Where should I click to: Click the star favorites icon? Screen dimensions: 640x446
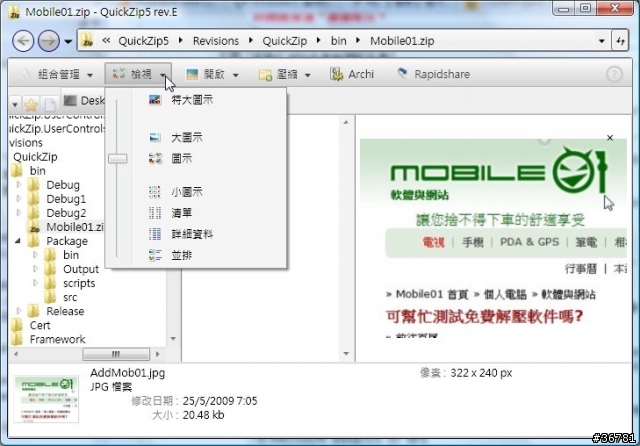tap(31, 105)
